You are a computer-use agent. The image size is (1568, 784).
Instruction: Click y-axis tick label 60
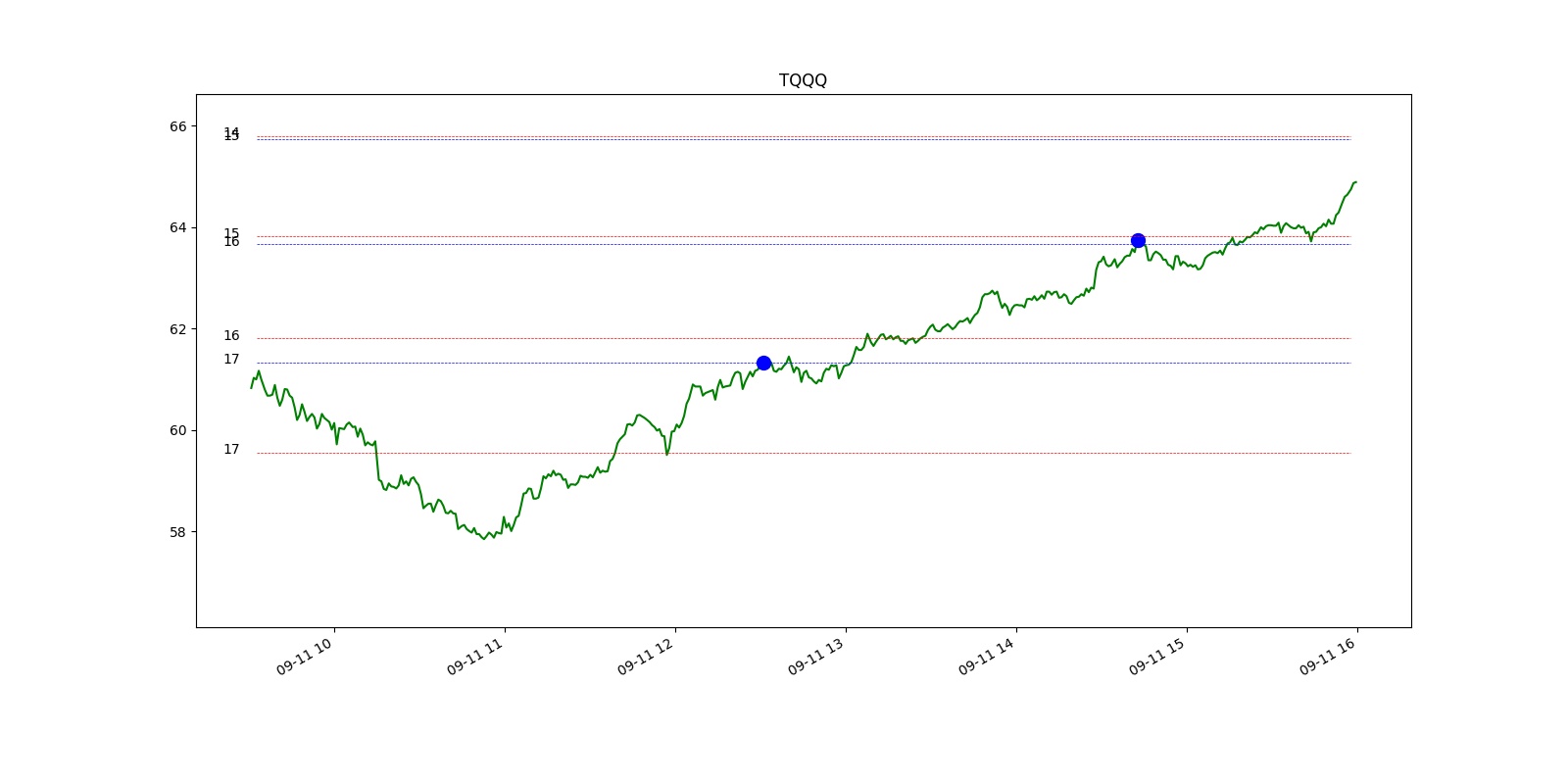pyautogui.click(x=177, y=430)
